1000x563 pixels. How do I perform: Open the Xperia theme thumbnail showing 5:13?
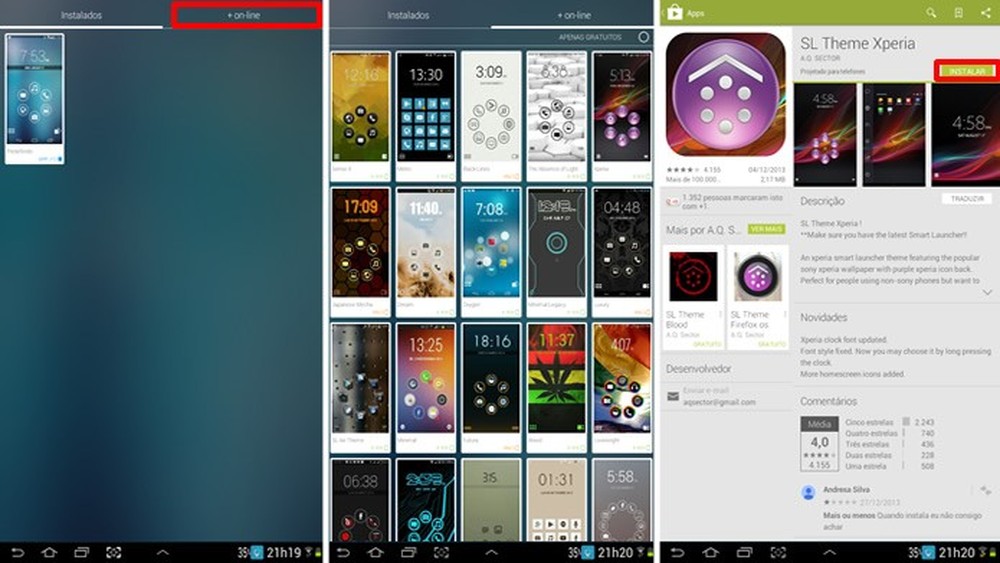tap(622, 117)
